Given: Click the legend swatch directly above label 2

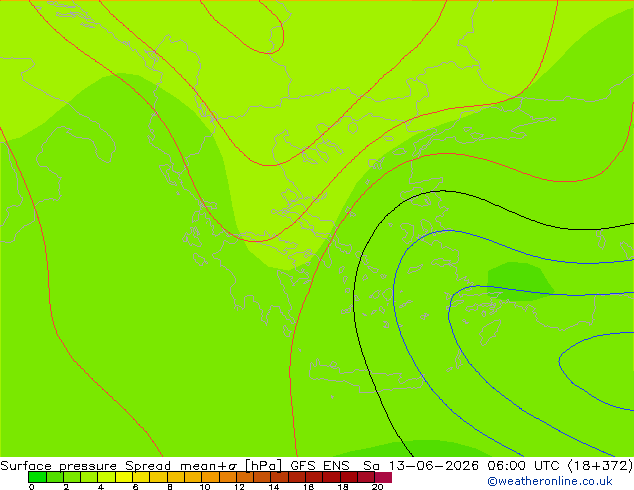Looking at the screenshot, I should (72, 477).
